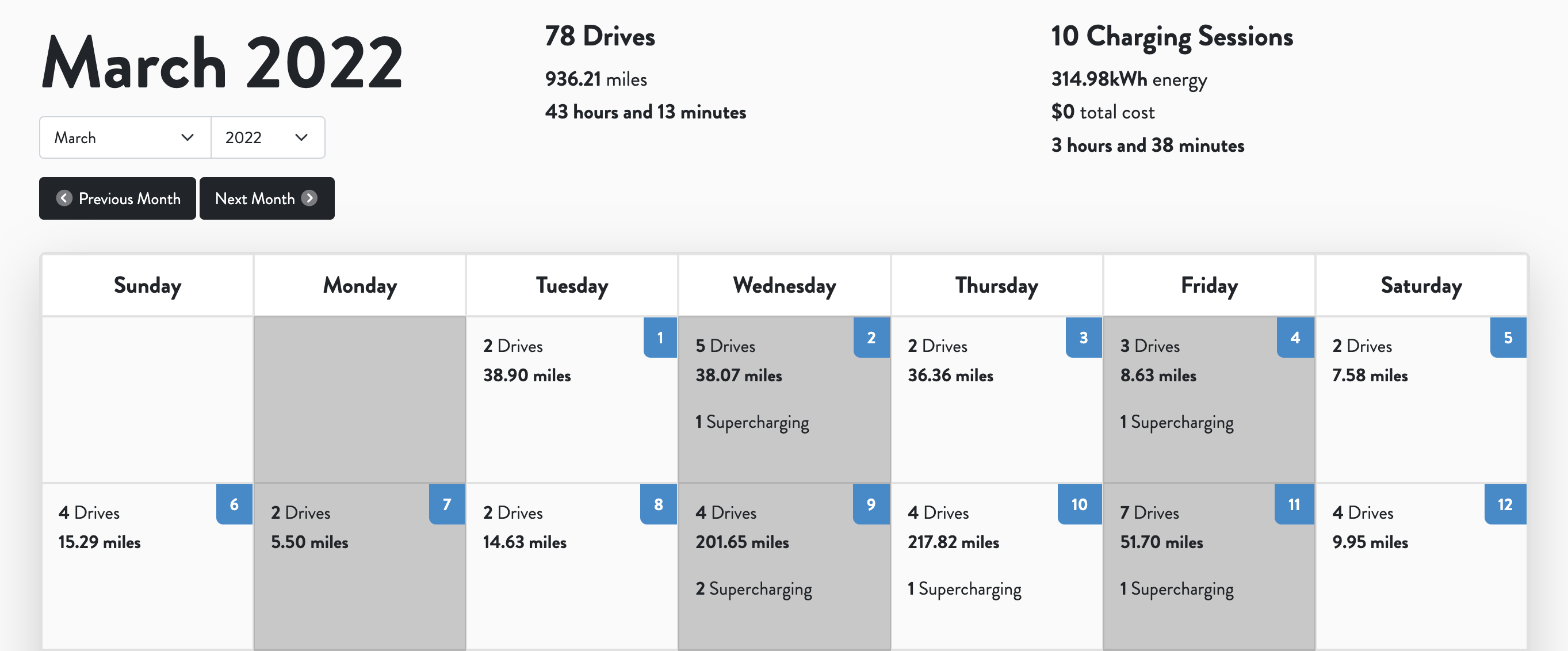Open March 11 with 7 drives

pyautogui.click(x=1209, y=567)
